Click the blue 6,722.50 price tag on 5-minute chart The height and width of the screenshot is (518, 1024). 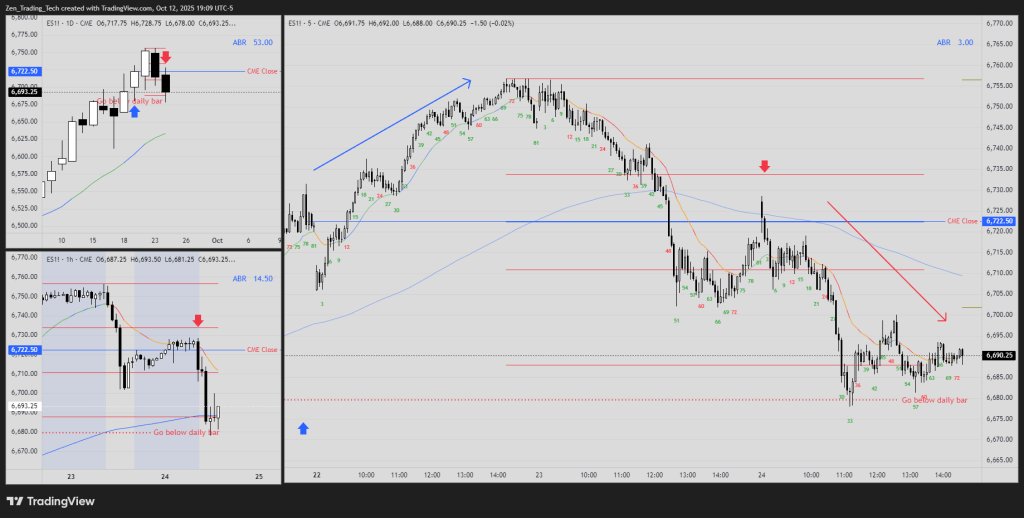pyautogui.click(x=1000, y=221)
